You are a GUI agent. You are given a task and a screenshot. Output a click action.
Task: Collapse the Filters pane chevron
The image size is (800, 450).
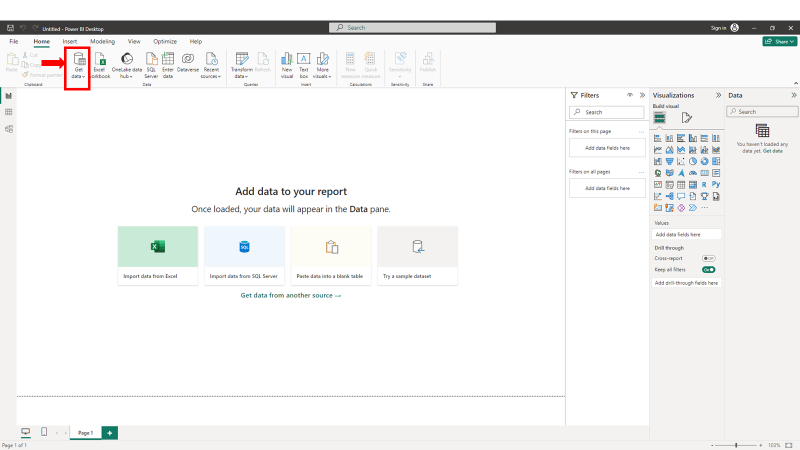pos(642,95)
